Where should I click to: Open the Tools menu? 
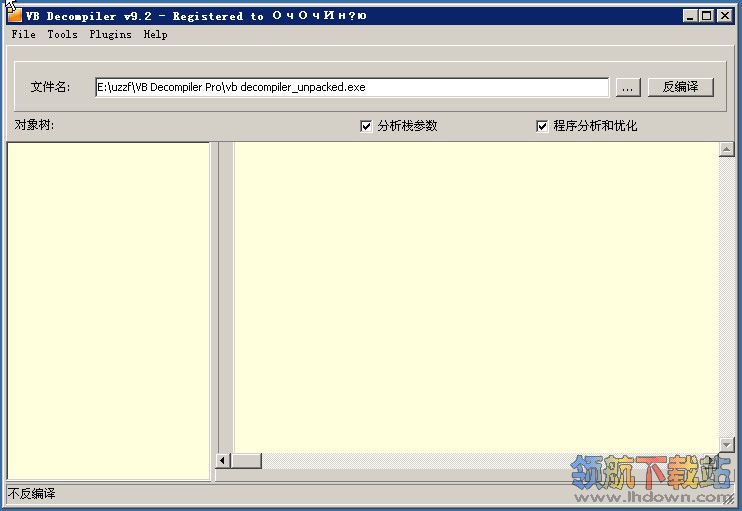[x=62, y=35]
